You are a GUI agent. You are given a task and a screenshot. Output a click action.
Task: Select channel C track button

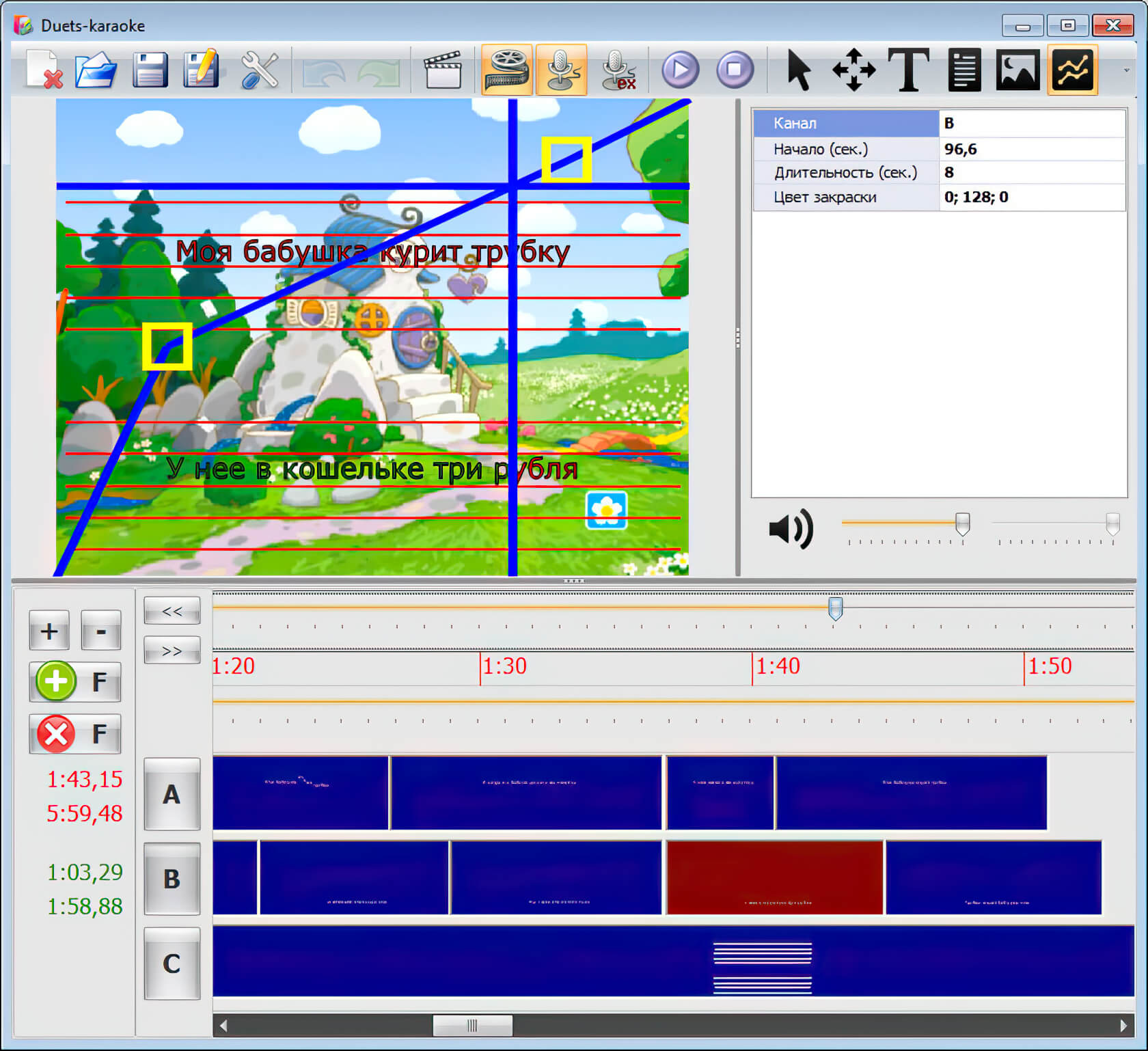[x=172, y=964]
